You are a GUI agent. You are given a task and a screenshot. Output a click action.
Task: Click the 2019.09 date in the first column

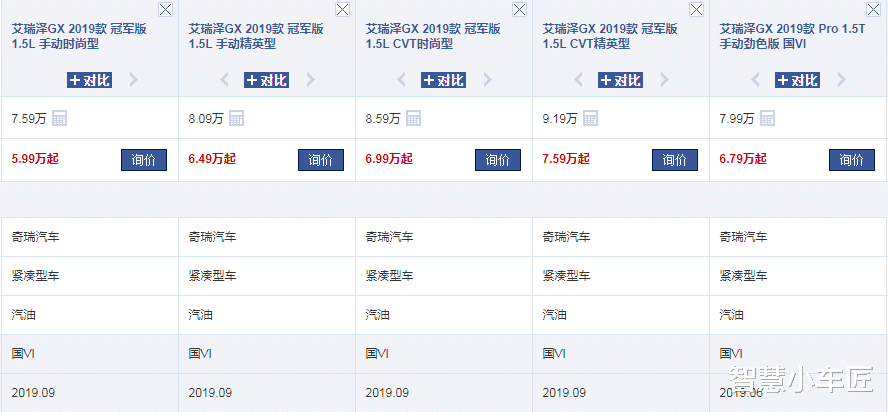point(33,393)
